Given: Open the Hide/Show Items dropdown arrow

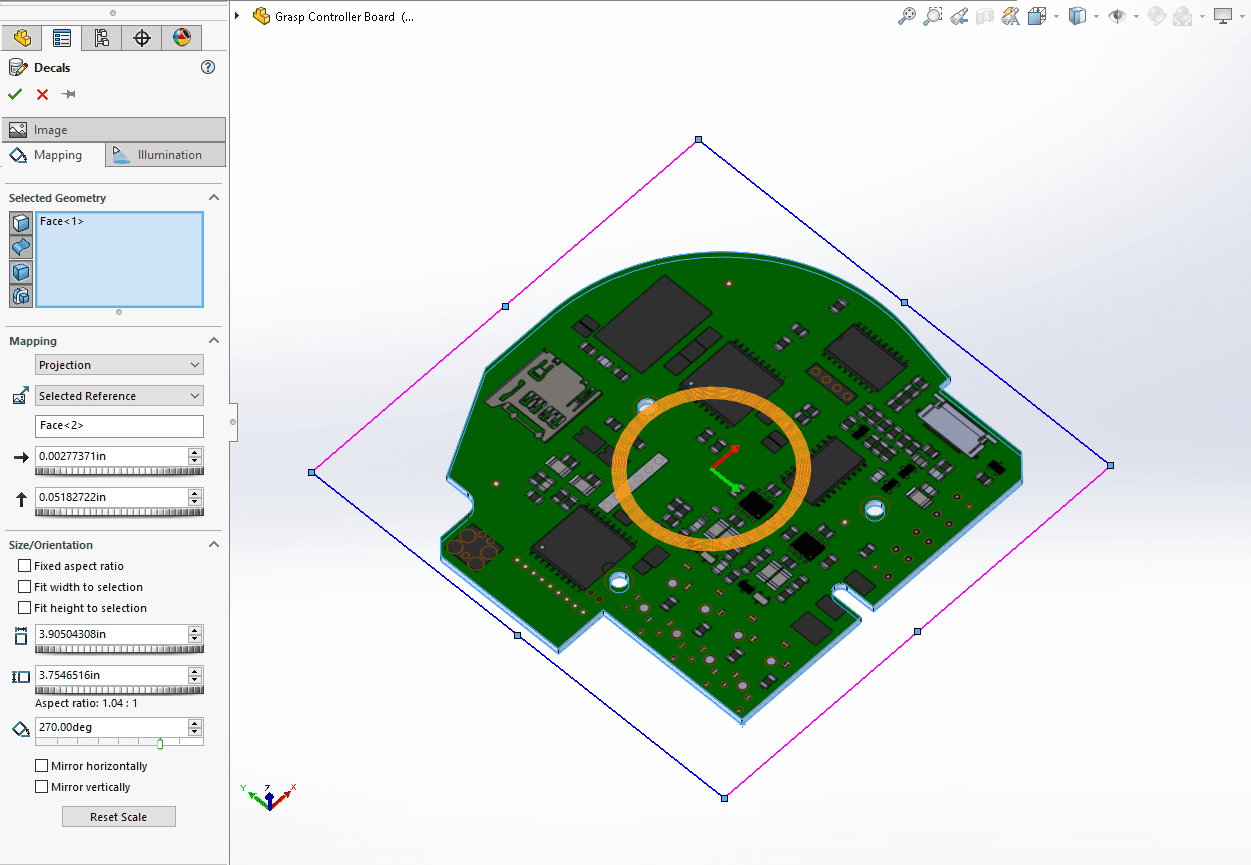Looking at the screenshot, I should 1137,17.
